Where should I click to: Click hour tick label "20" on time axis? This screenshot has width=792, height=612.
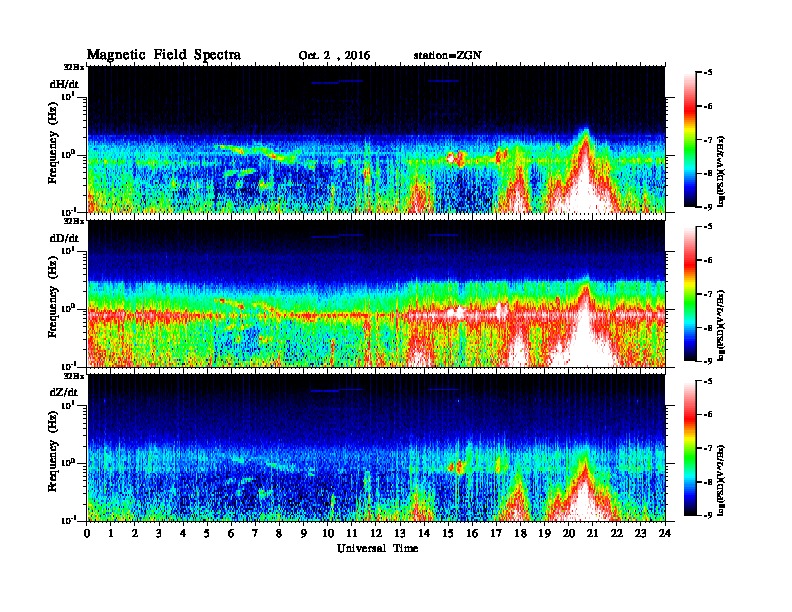pyautogui.click(x=568, y=533)
